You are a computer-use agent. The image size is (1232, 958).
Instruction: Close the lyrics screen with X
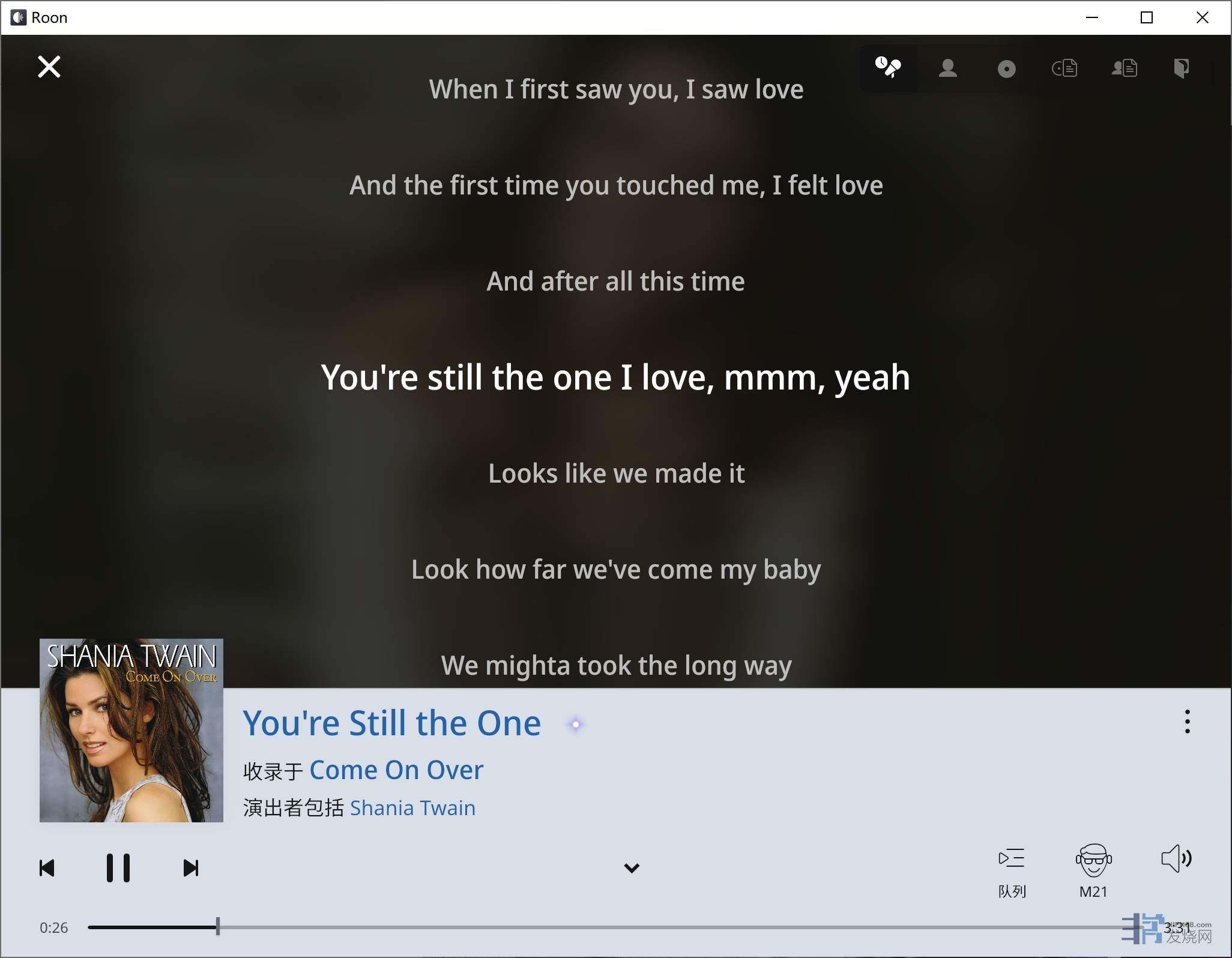point(49,67)
